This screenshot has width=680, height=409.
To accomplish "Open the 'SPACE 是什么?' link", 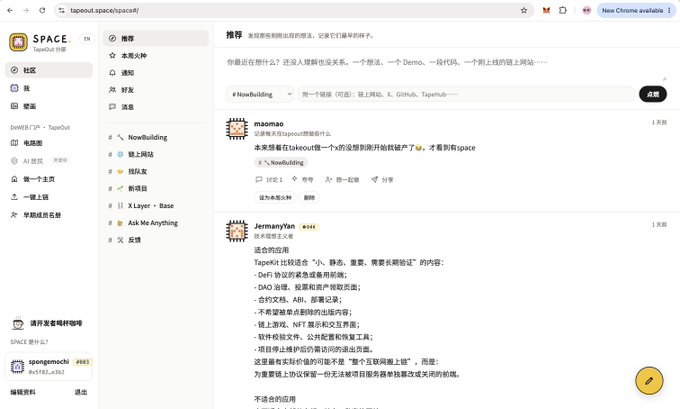I will coord(29,342).
